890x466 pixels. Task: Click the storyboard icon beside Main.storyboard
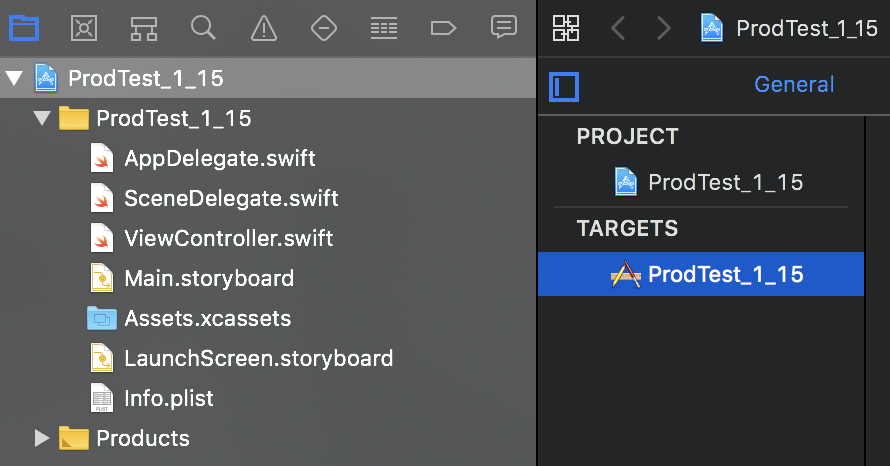(x=102, y=278)
